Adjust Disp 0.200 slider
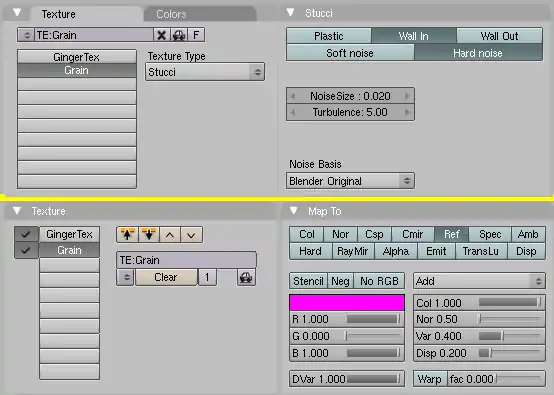Screen dimensions: 554x395 479,353
